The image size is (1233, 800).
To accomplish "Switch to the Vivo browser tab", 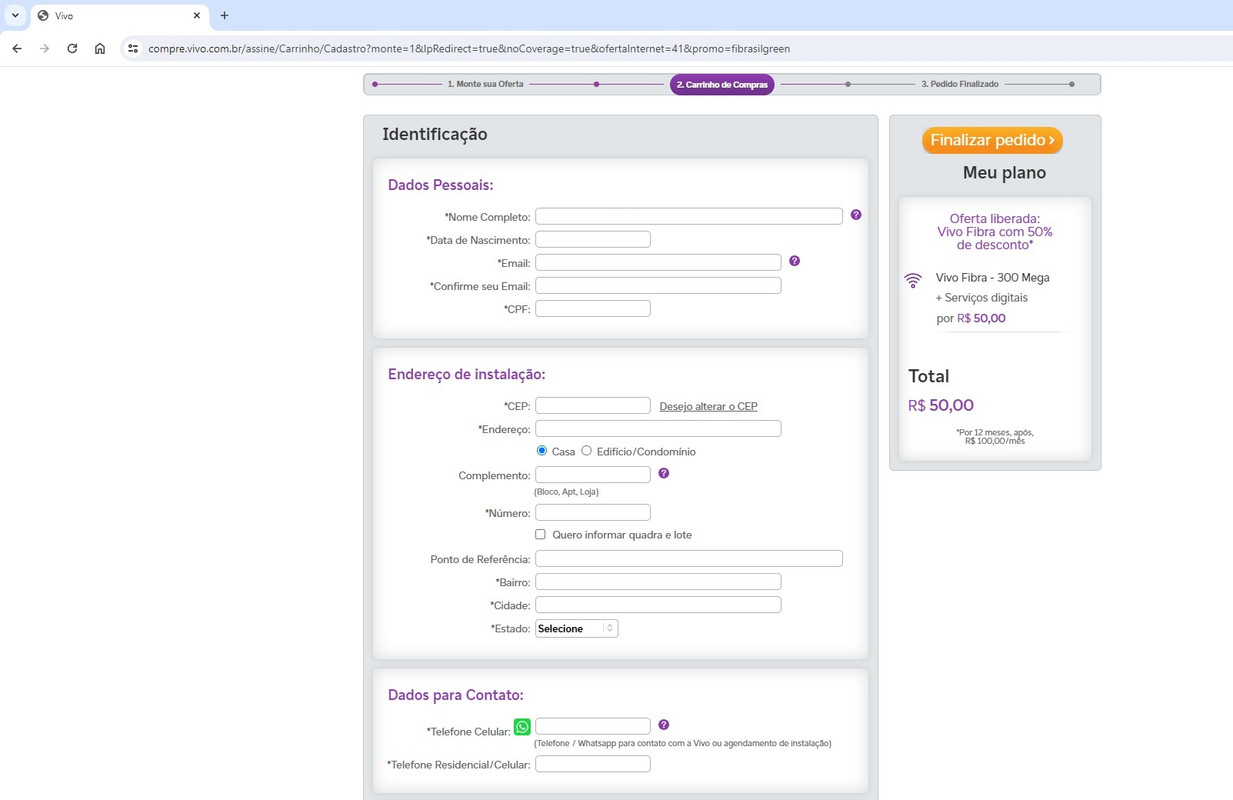I will (x=119, y=16).
